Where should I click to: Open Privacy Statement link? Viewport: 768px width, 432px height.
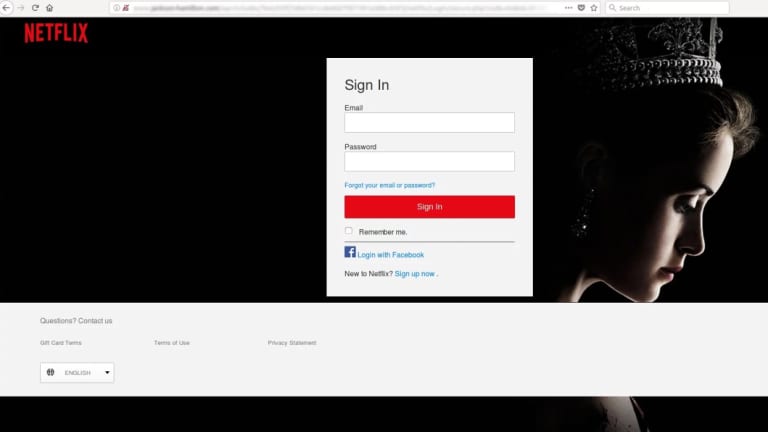click(x=292, y=343)
